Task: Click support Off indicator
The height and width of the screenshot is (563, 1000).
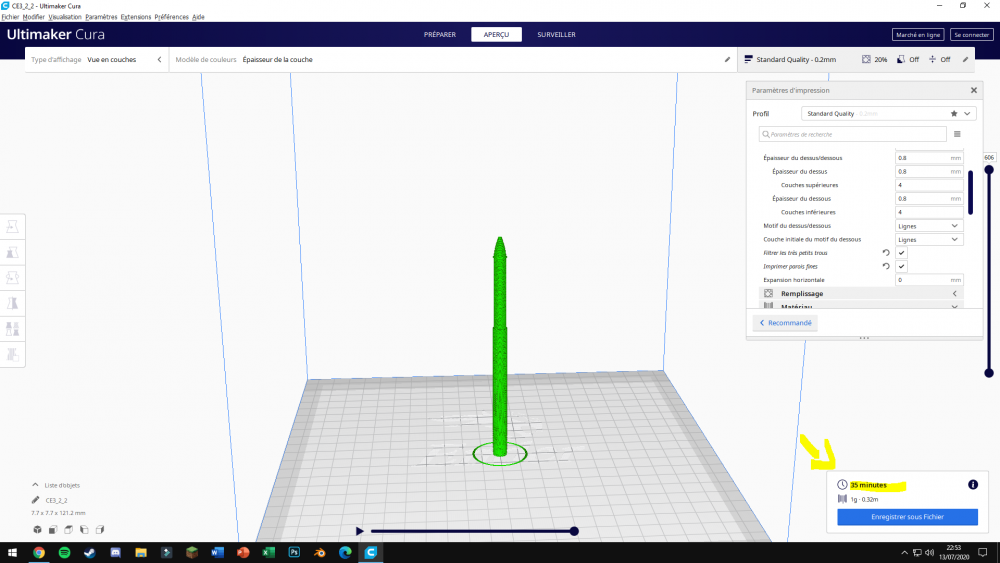Action: 908,59
